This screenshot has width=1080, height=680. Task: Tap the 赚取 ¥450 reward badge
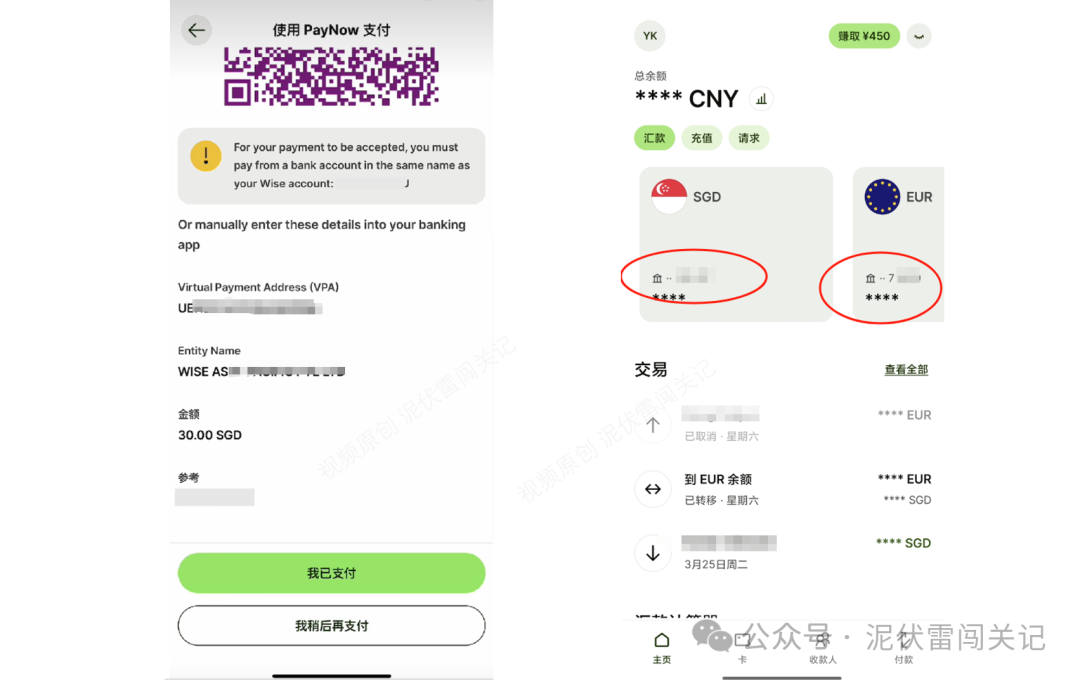tap(864, 36)
